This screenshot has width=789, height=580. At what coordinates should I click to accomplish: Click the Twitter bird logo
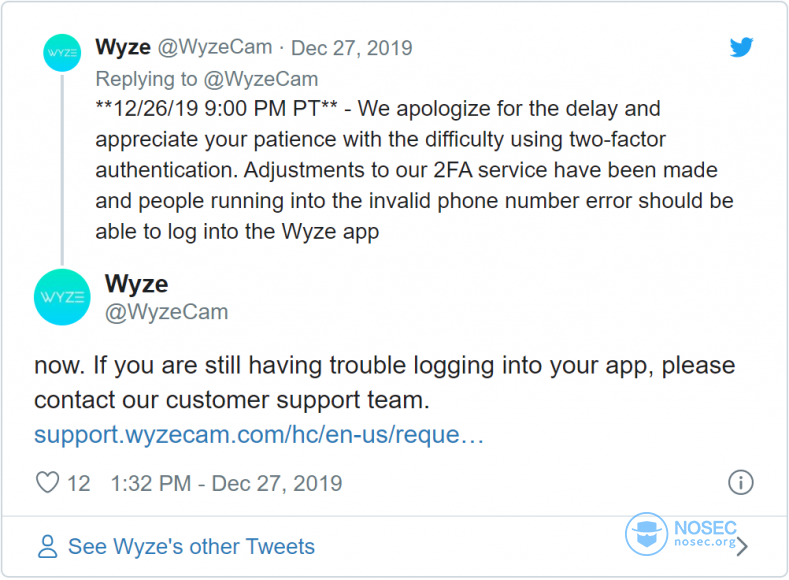pyautogui.click(x=741, y=47)
